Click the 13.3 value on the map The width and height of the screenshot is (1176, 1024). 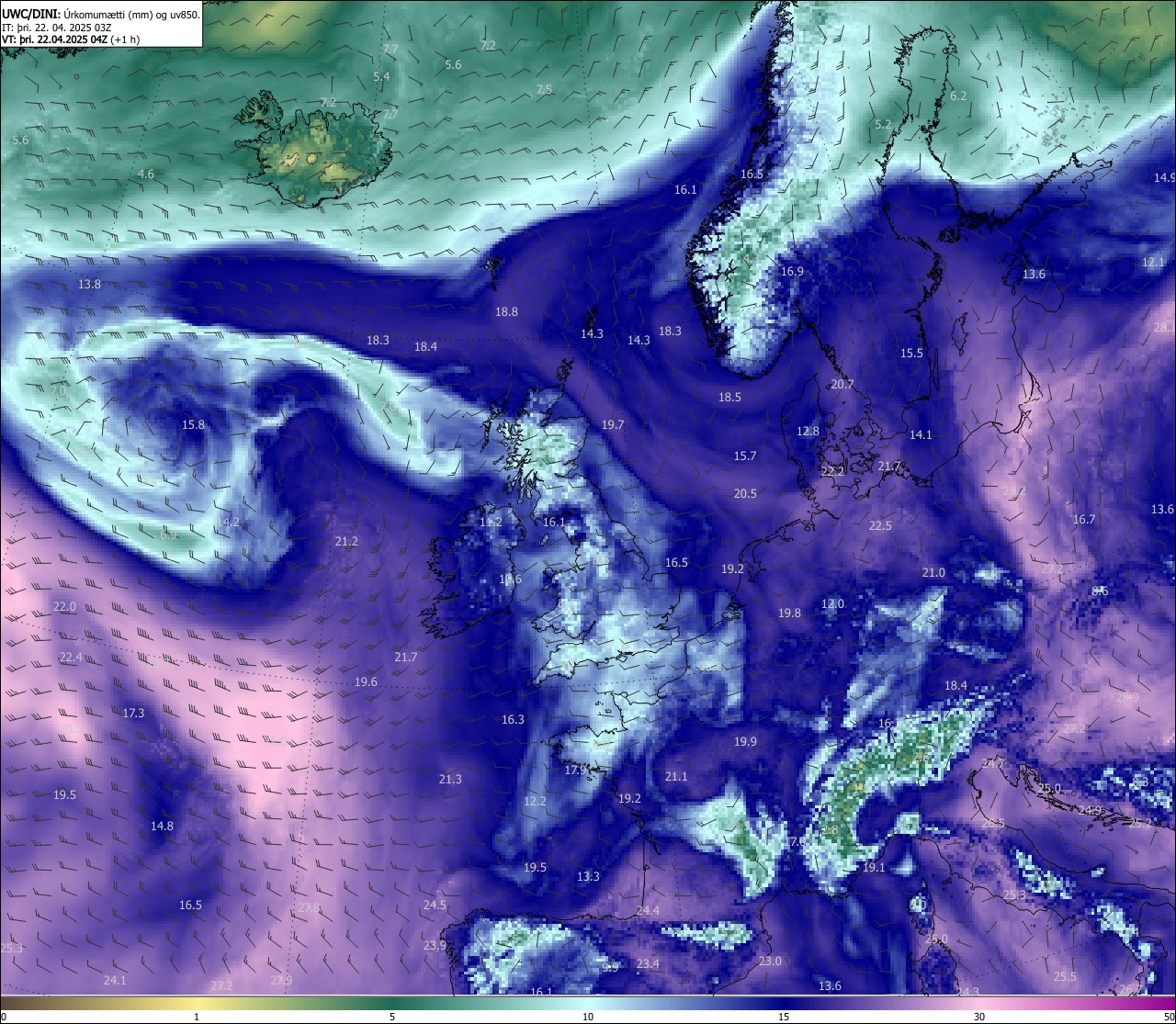pyautogui.click(x=588, y=877)
